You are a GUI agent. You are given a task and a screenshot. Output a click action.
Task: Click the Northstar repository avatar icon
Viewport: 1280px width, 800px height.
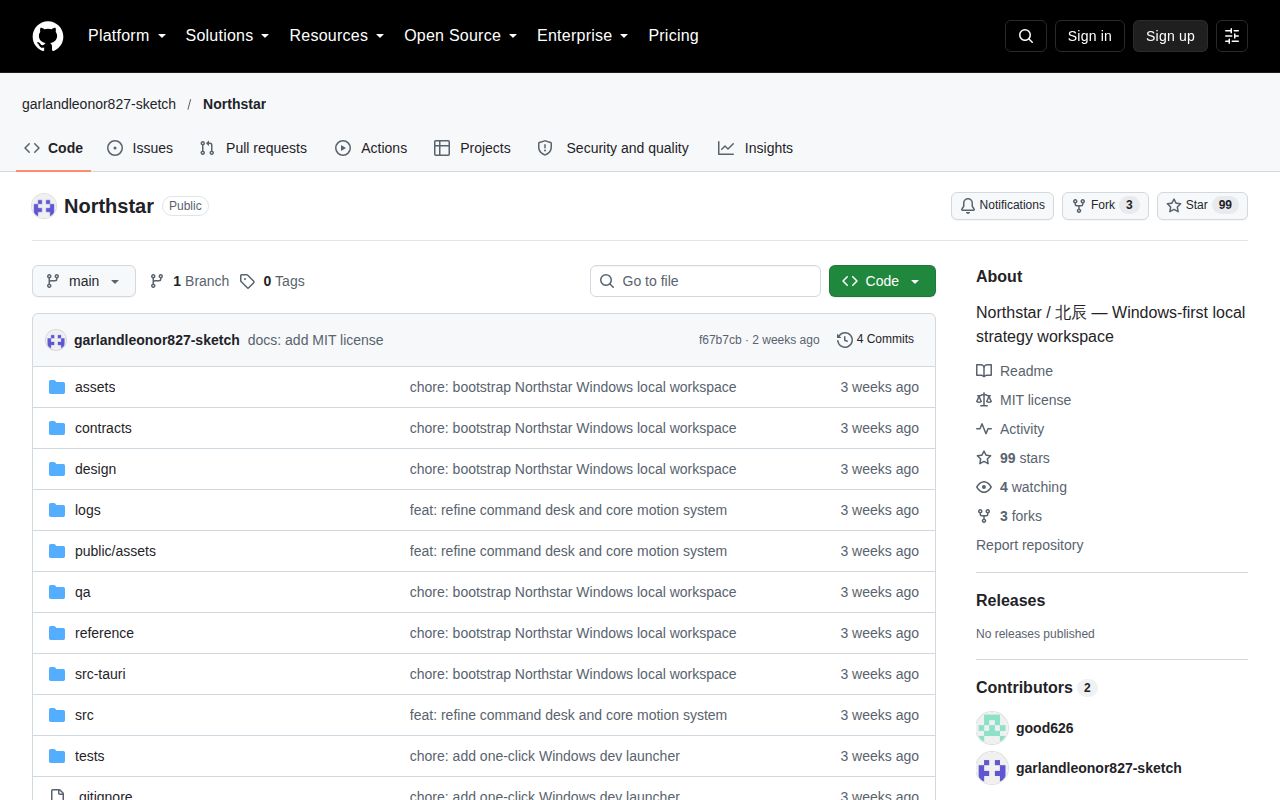pos(44,206)
